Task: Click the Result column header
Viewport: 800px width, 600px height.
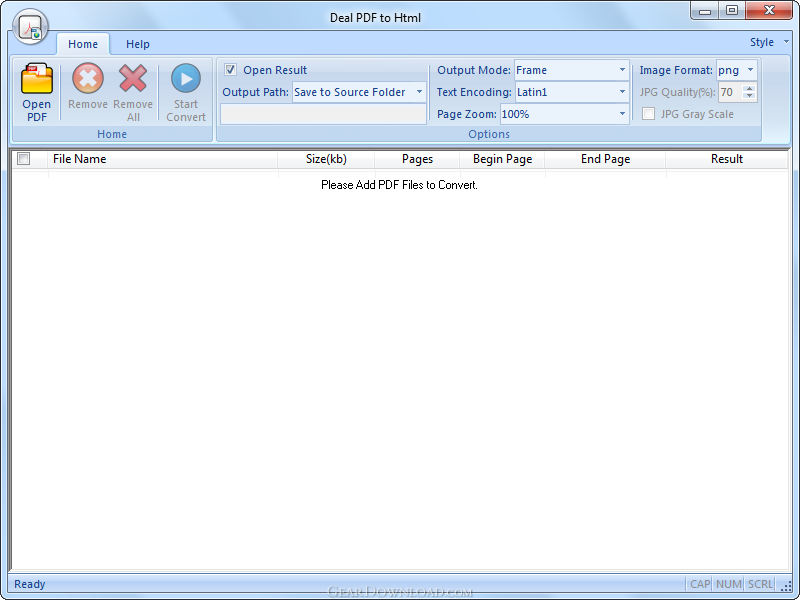Action: 726,159
